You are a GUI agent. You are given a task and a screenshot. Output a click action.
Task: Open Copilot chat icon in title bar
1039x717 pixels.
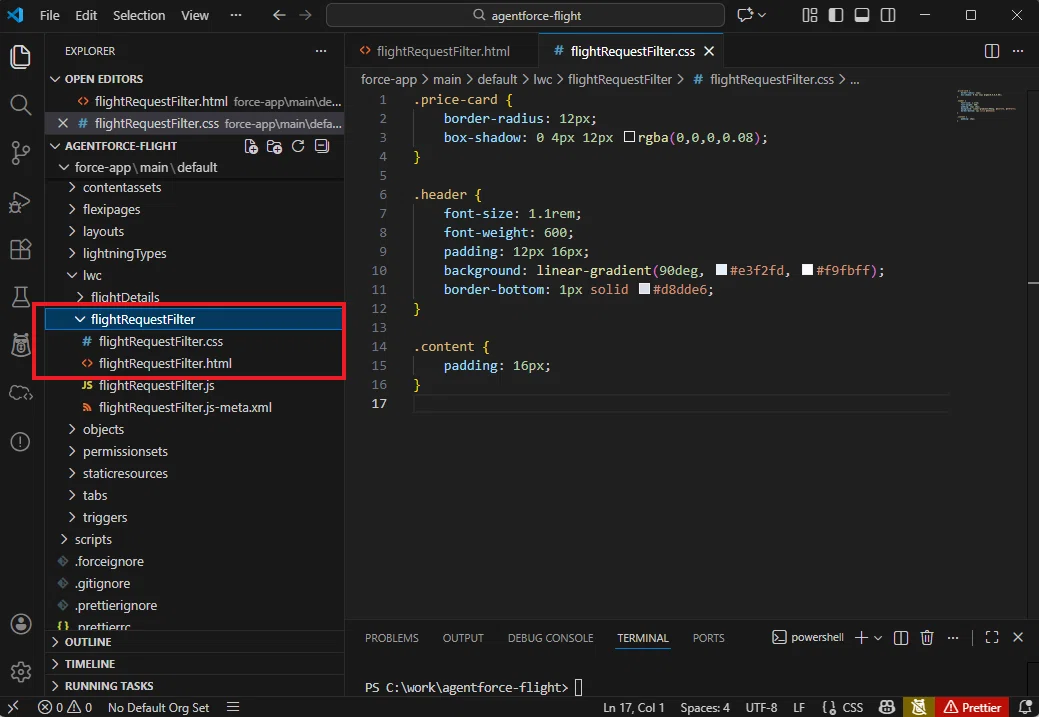click(745, 15)
